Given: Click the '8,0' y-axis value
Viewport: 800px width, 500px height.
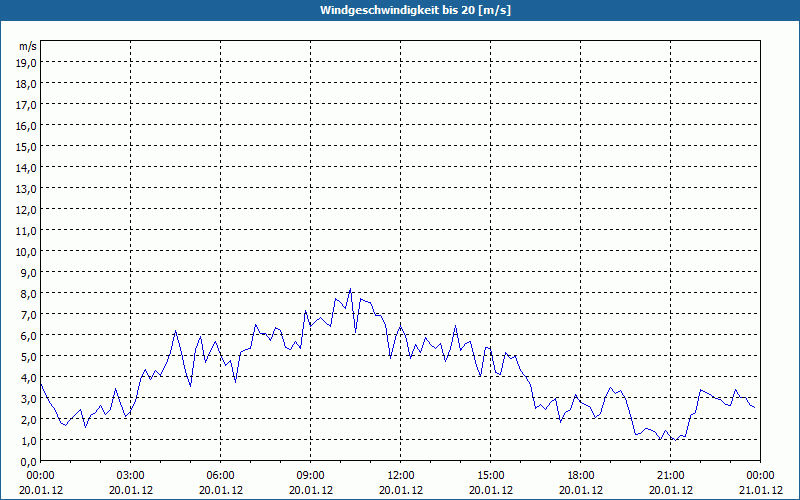Looking at the screenshot, I should coord(29,294).
